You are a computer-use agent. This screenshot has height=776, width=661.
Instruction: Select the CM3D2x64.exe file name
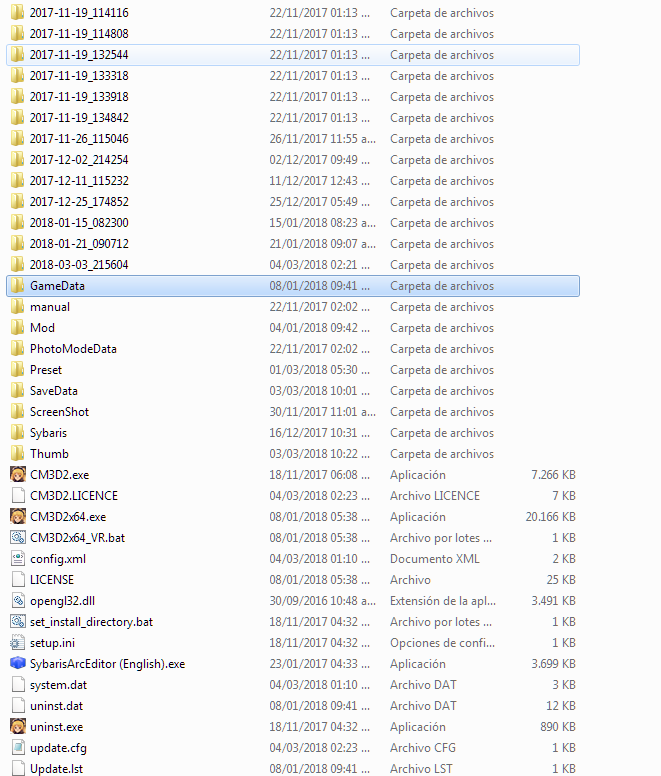point(68,517)
